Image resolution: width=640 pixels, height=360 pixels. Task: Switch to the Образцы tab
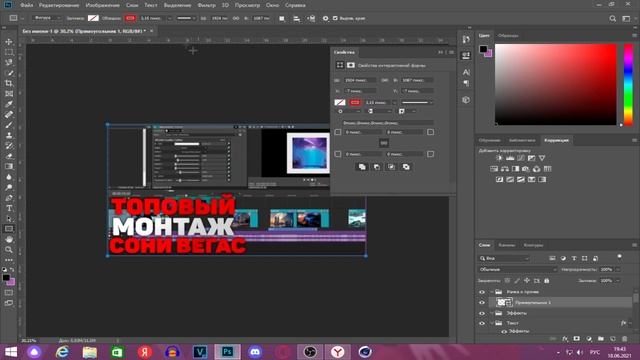508,36
